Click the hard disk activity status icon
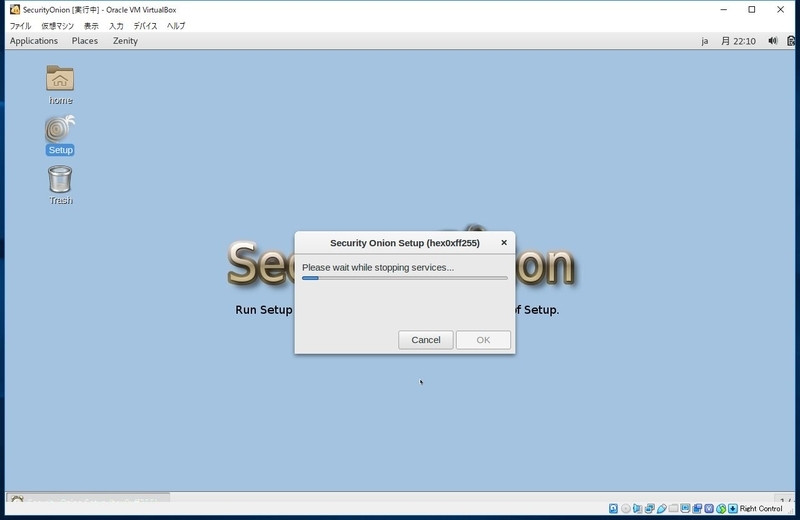 pos(613,508)
